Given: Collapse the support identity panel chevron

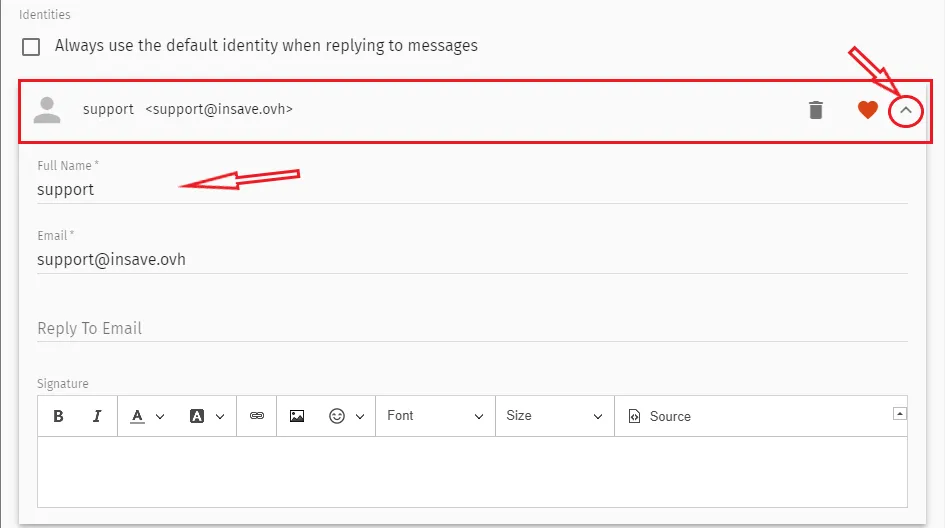Looking at the screenshot, I should [x=905, y=110].
